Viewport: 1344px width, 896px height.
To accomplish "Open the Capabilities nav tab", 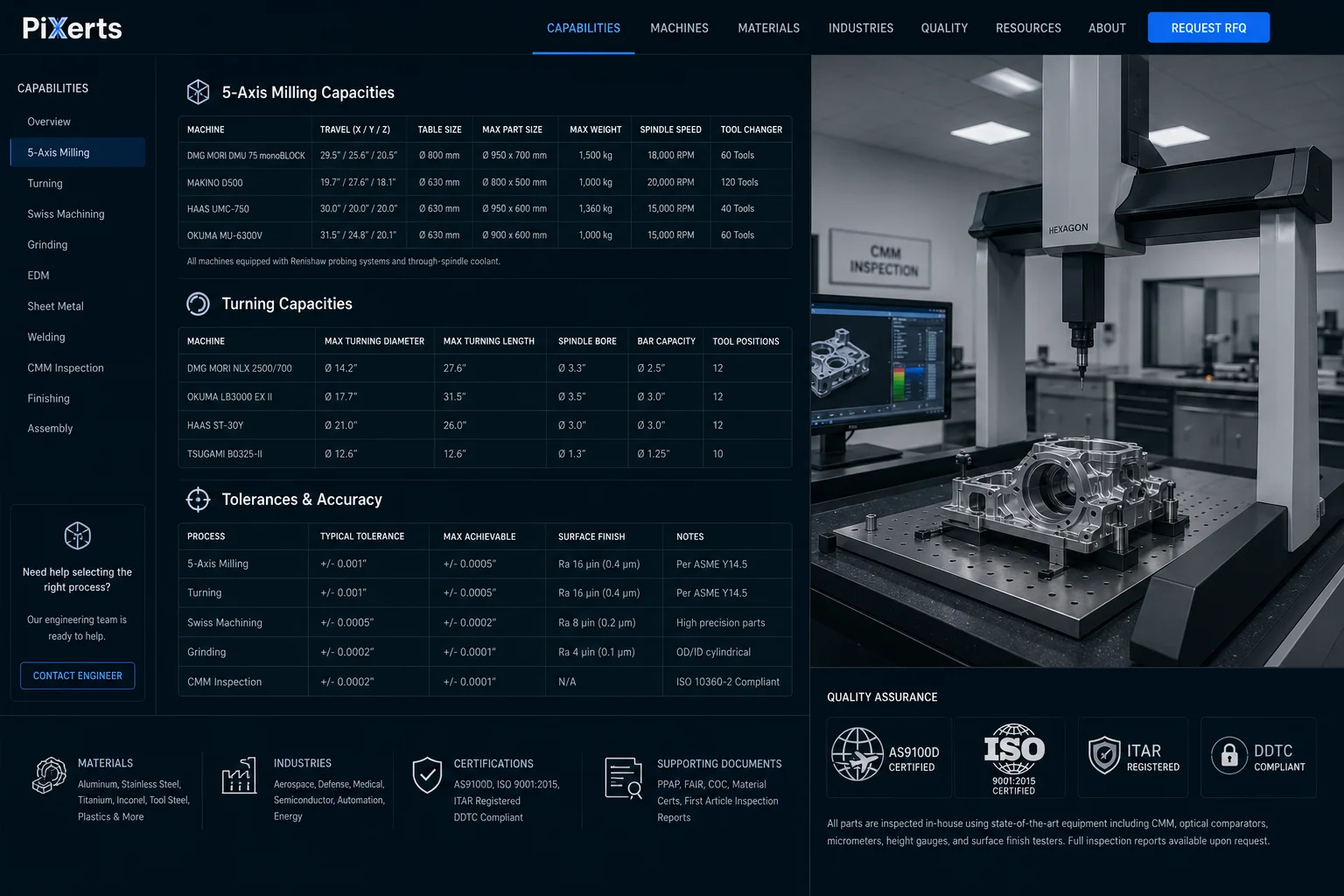I will (584, 28).
